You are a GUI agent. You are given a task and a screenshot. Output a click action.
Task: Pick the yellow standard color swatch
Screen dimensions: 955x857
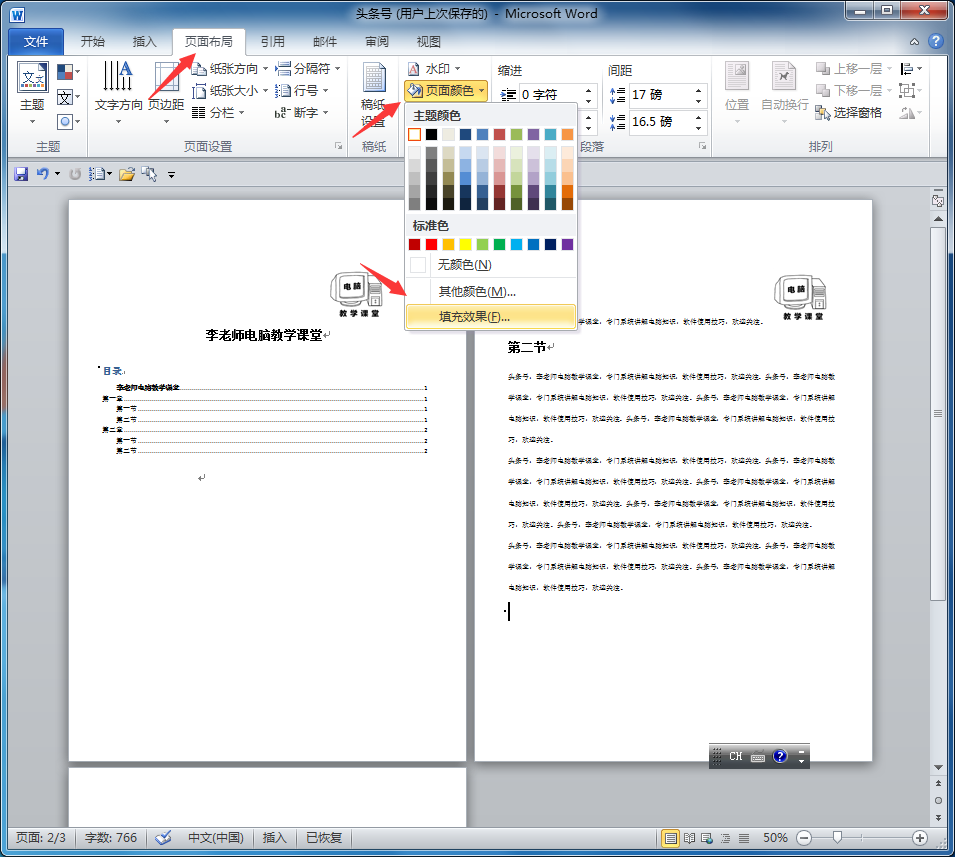(465, 244)
